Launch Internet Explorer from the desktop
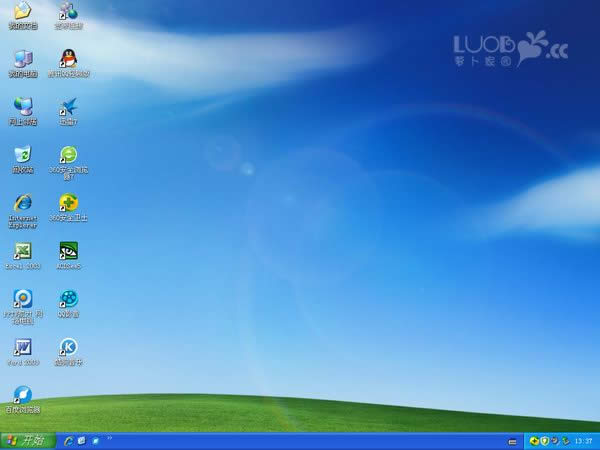The width and height of the screenshot is (600, 450). click(x=22, y=203)
